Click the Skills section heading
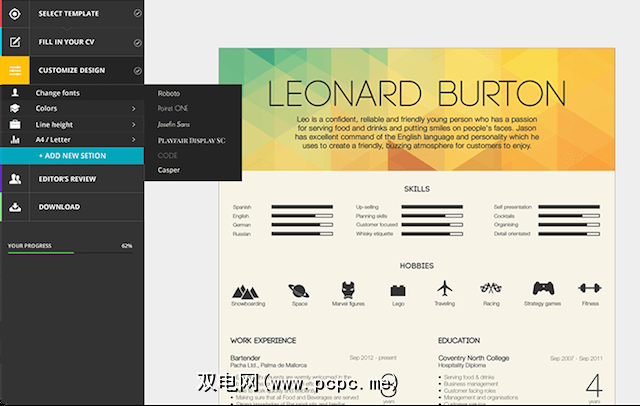This screenshot has height=406, width=640. 417,189
